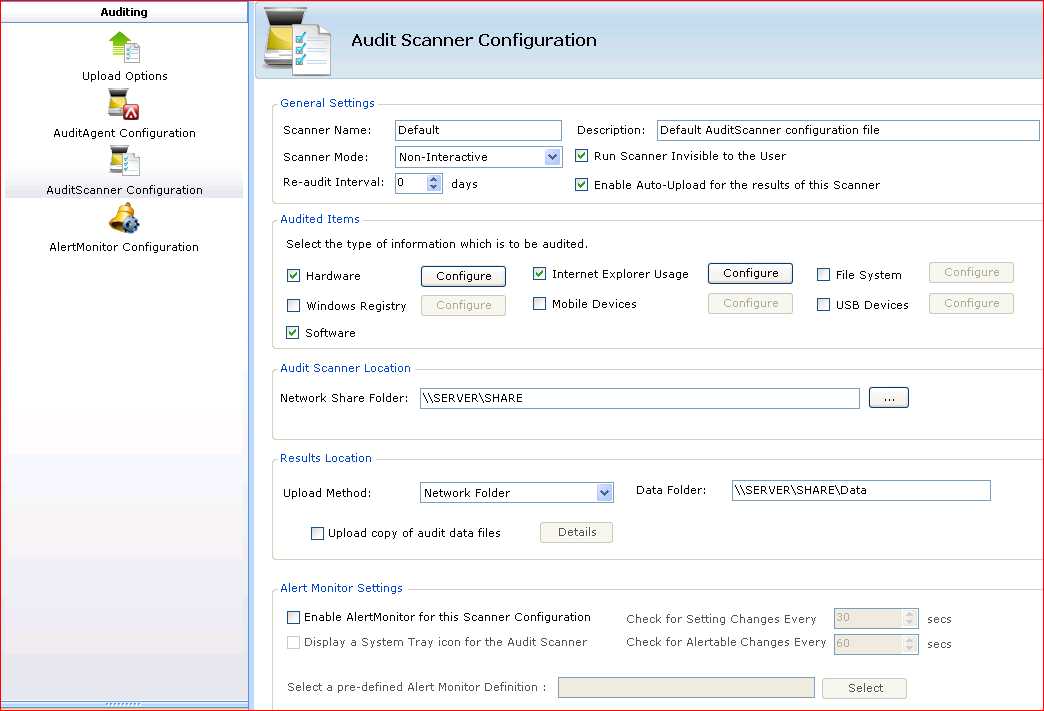Click the Upload Options label
This screenshot has width=1044, height=711.
click(125, 76)
